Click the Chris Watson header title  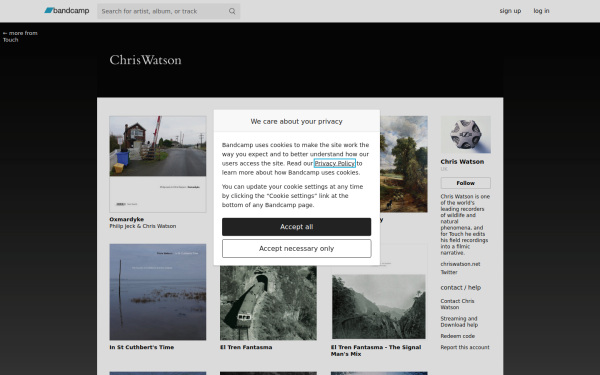tap(145, 60)
